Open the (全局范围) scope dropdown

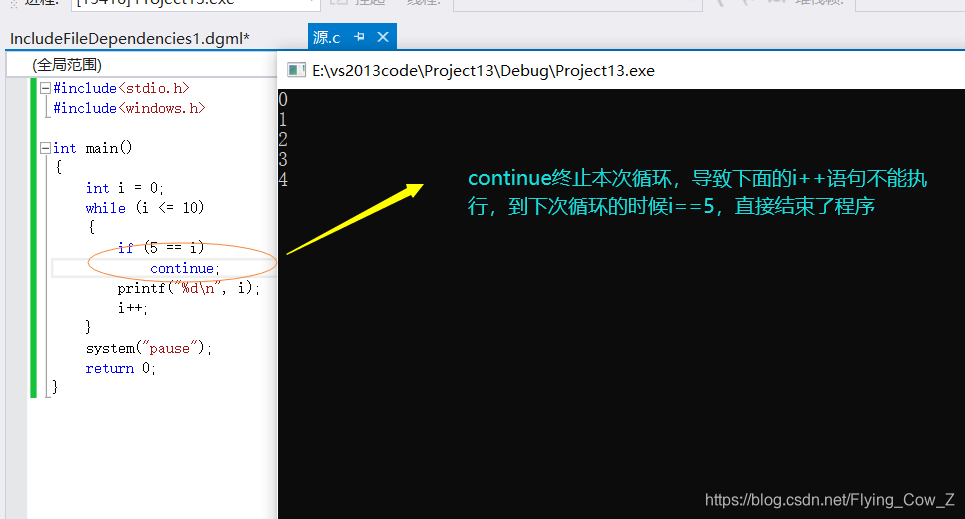(x=142, y=65)
